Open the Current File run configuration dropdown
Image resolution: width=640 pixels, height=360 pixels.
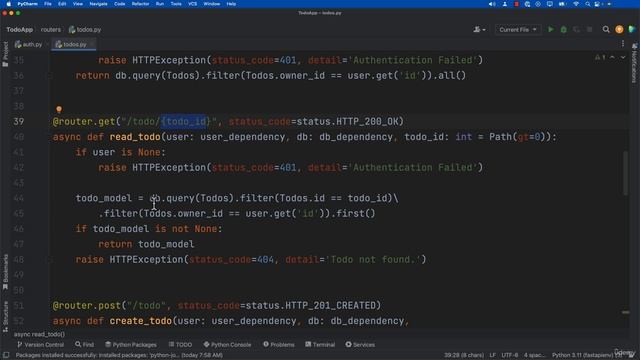pos(518,29)
